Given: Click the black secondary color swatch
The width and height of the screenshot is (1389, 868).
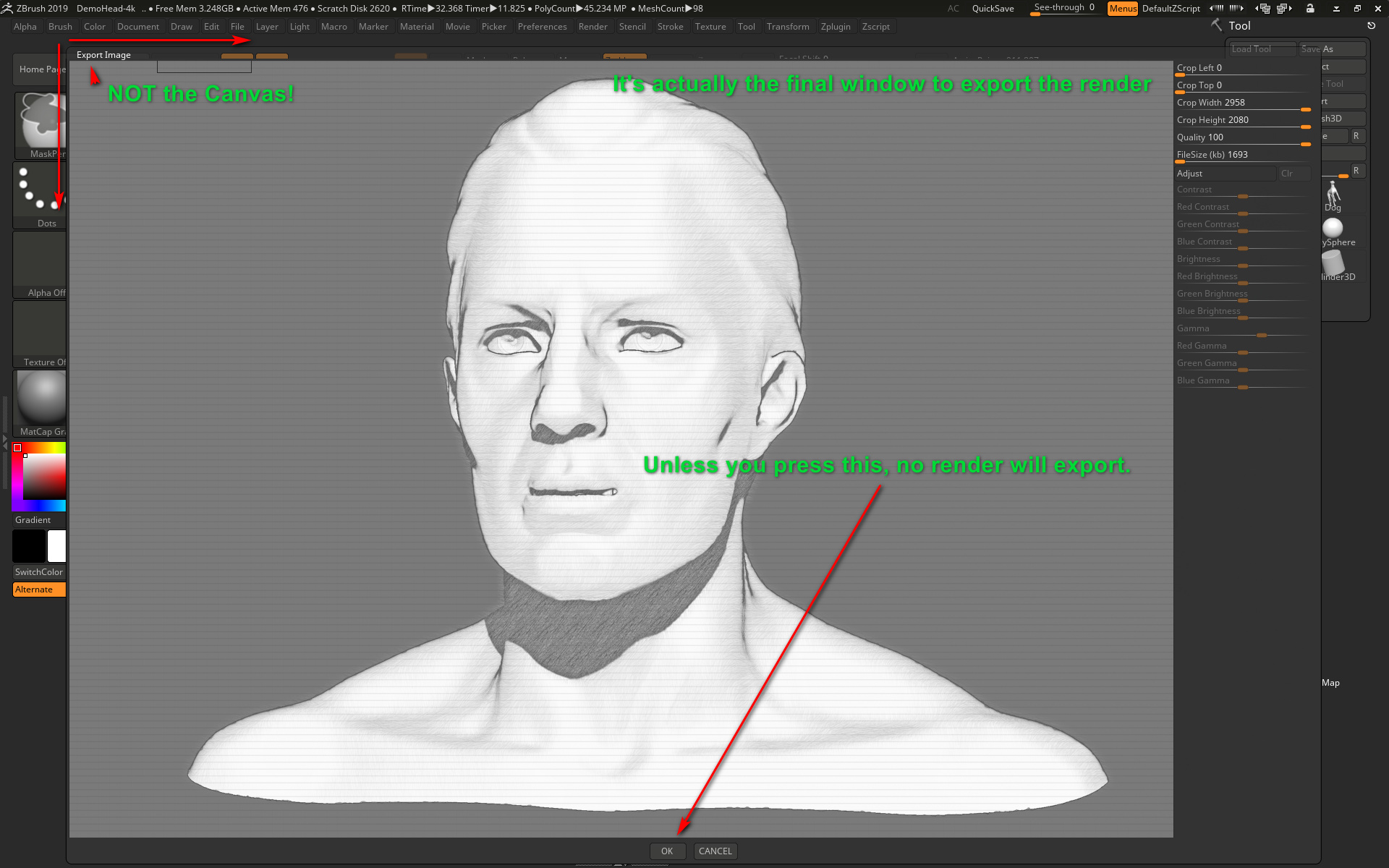Looking at the screenshot, I should (x=29, y=546).
